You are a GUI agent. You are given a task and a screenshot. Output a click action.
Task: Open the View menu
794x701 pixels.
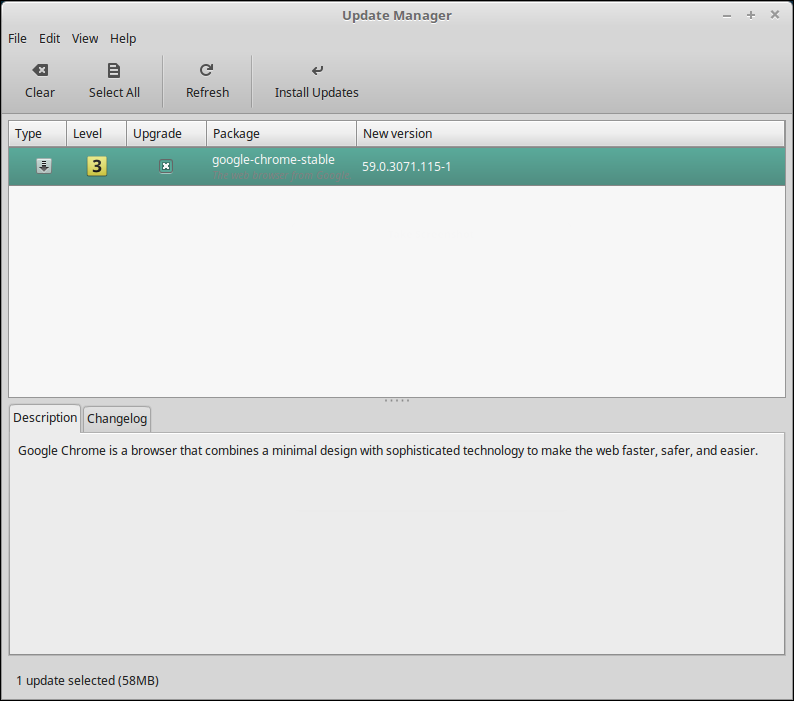pos(85,38)
